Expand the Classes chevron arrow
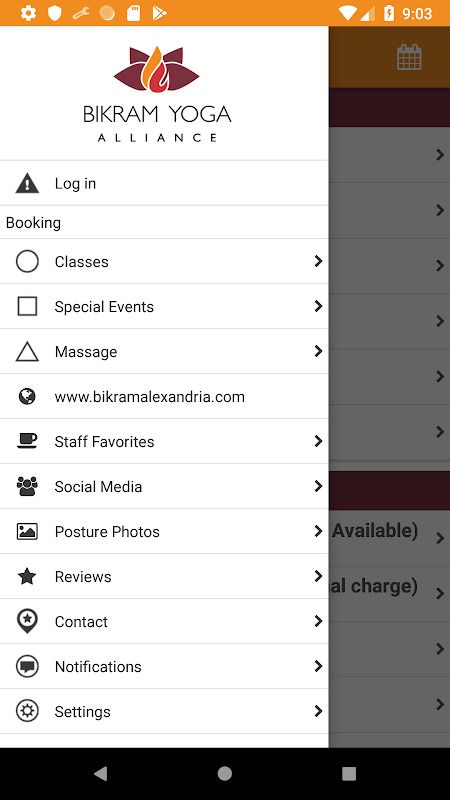The width and height of the screenshot is (450, 800). [x=318, y=261]
